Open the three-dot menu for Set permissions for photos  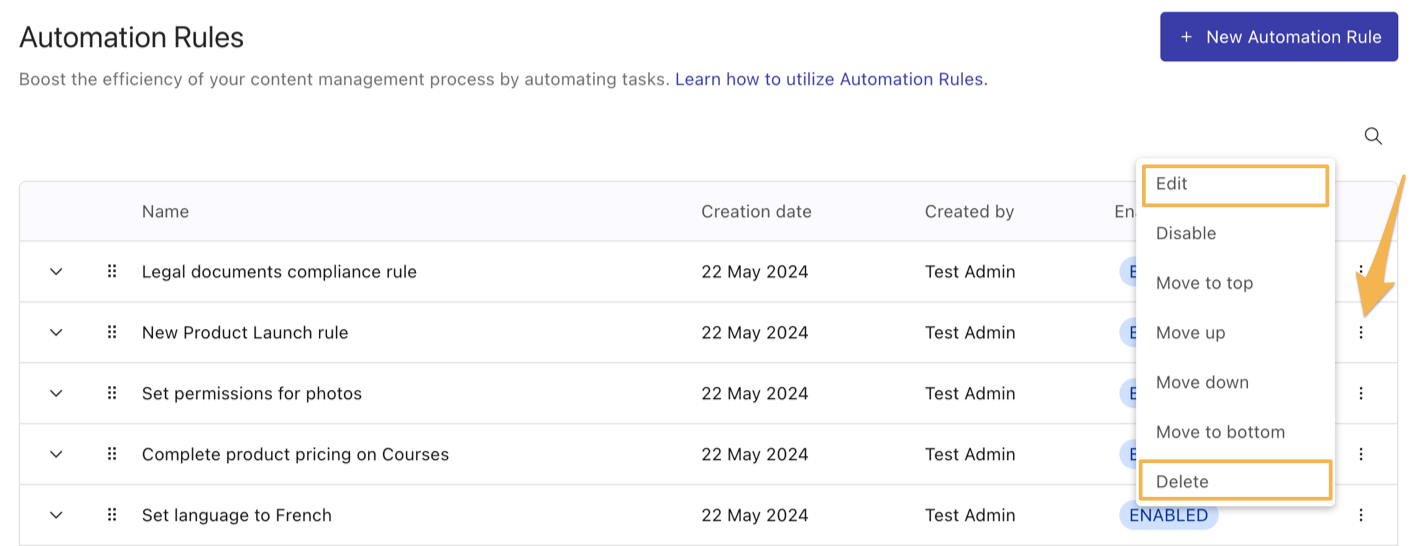pos(1361,394)
